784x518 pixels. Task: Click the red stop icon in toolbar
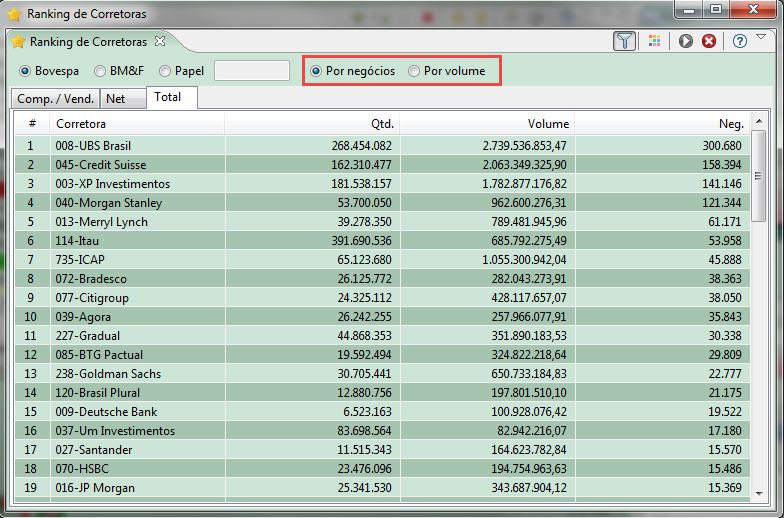point(708,41)
